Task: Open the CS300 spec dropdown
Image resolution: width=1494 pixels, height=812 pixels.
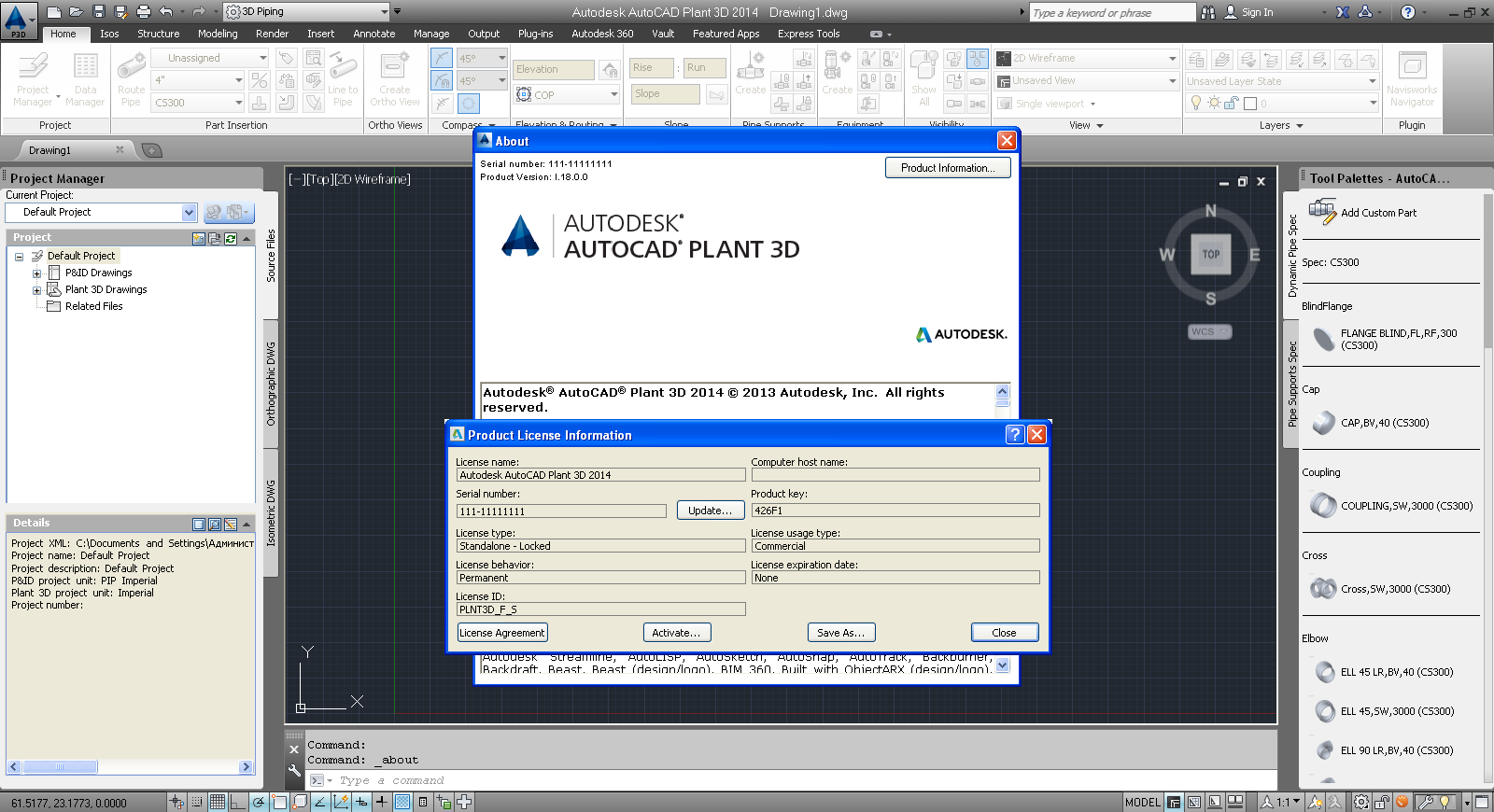Action: point(238,103)
